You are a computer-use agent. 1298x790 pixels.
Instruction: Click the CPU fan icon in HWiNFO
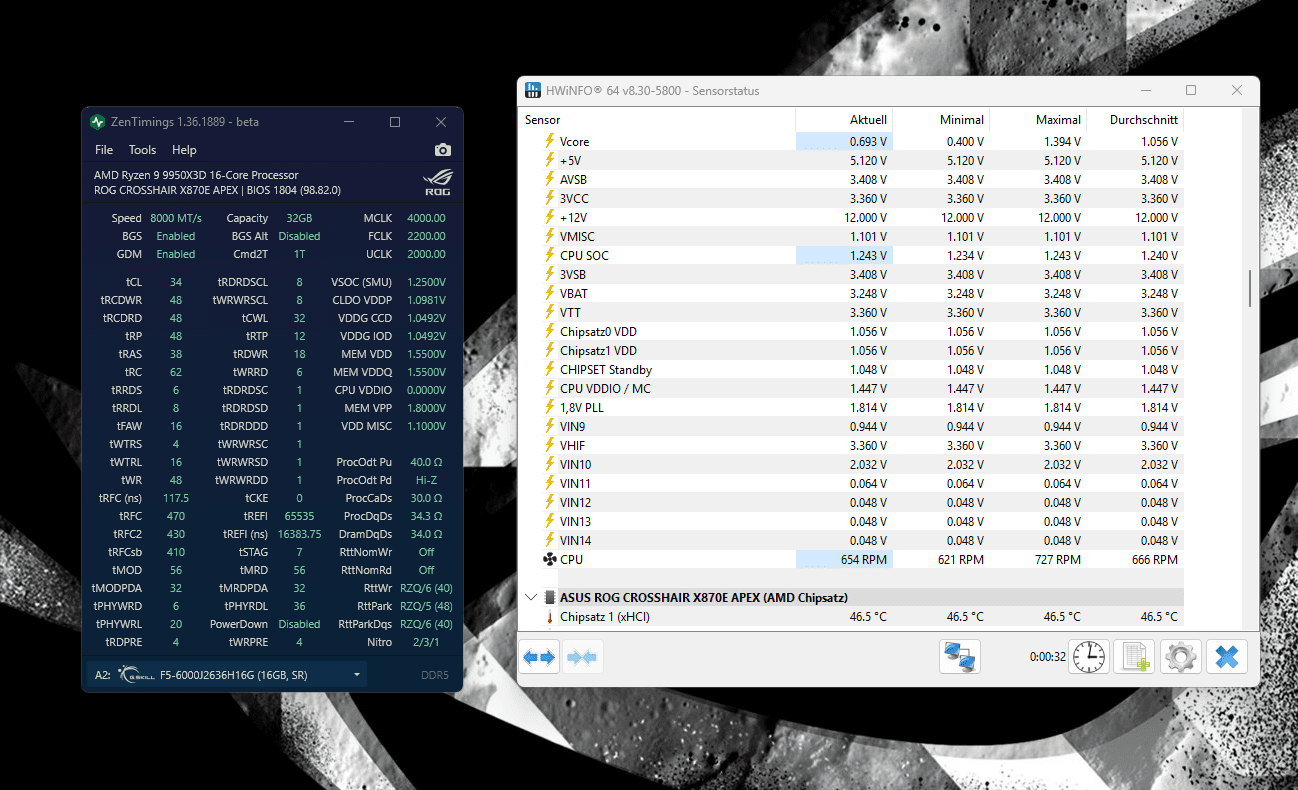coord(549,560)
